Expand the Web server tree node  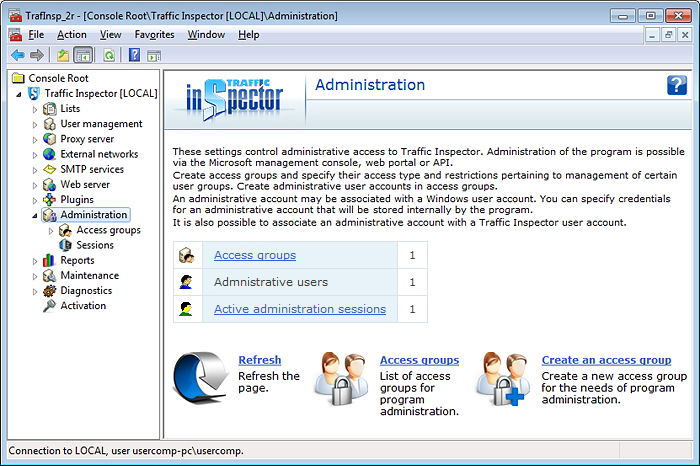(x=34, y=185)
